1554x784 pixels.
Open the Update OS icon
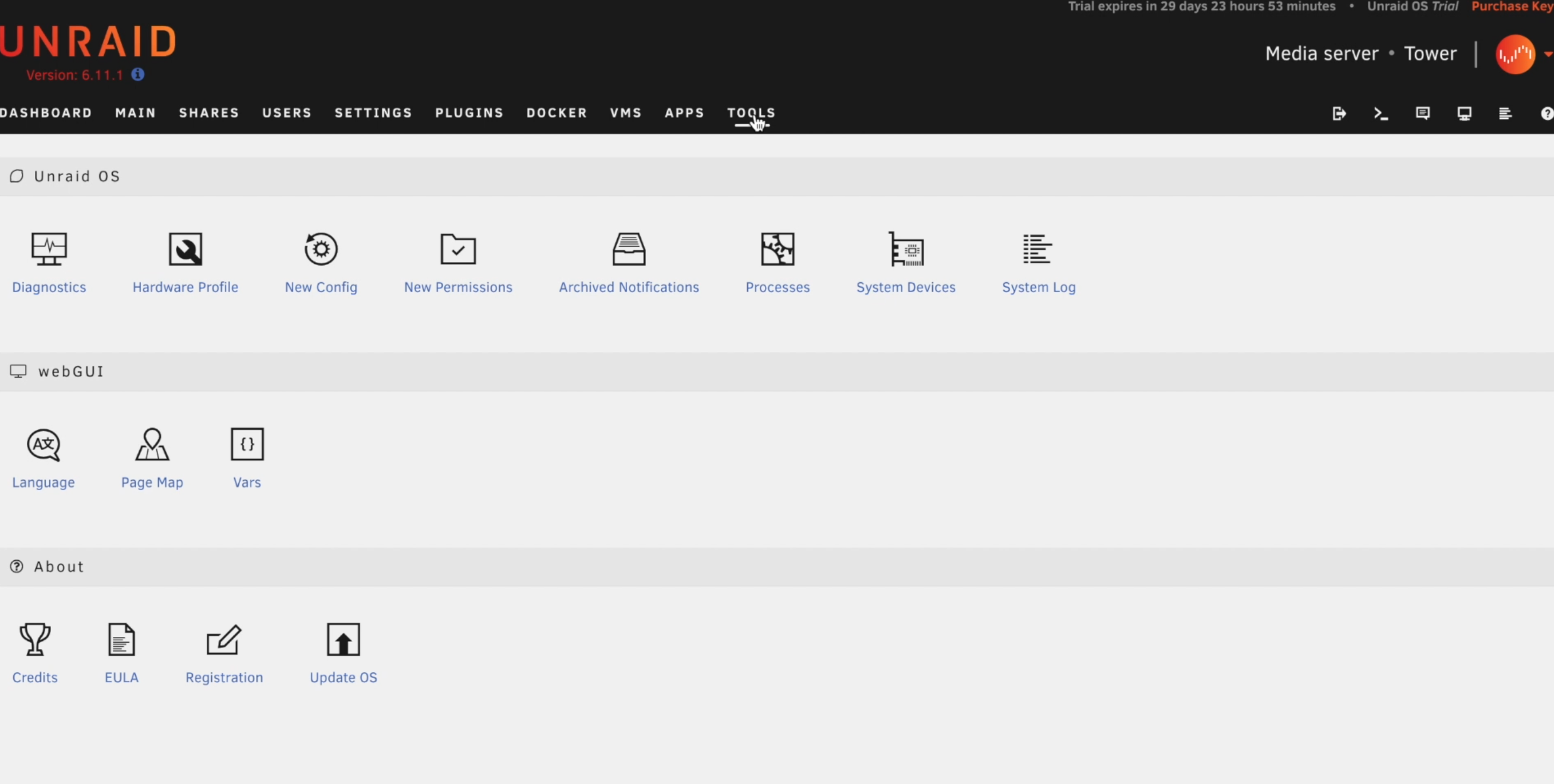pos(343,640)
